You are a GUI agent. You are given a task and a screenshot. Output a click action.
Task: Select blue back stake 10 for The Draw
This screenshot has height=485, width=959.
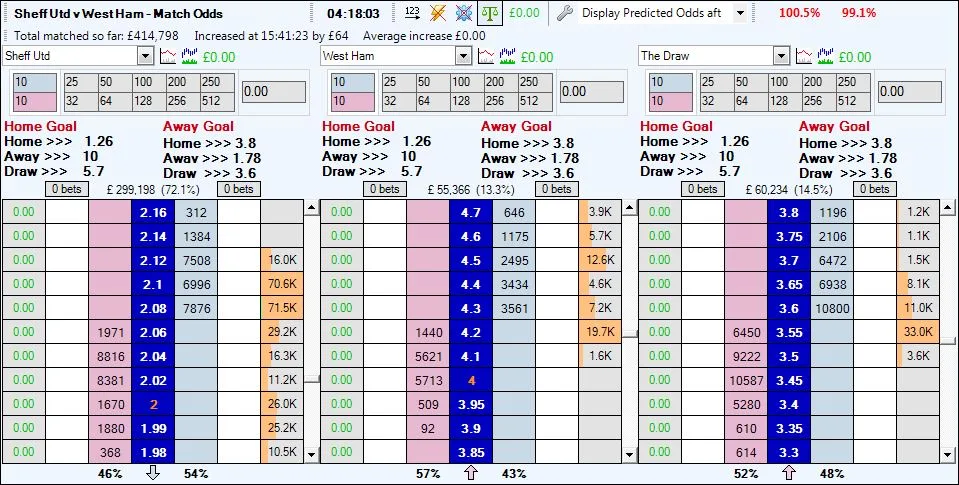(670, 83)
